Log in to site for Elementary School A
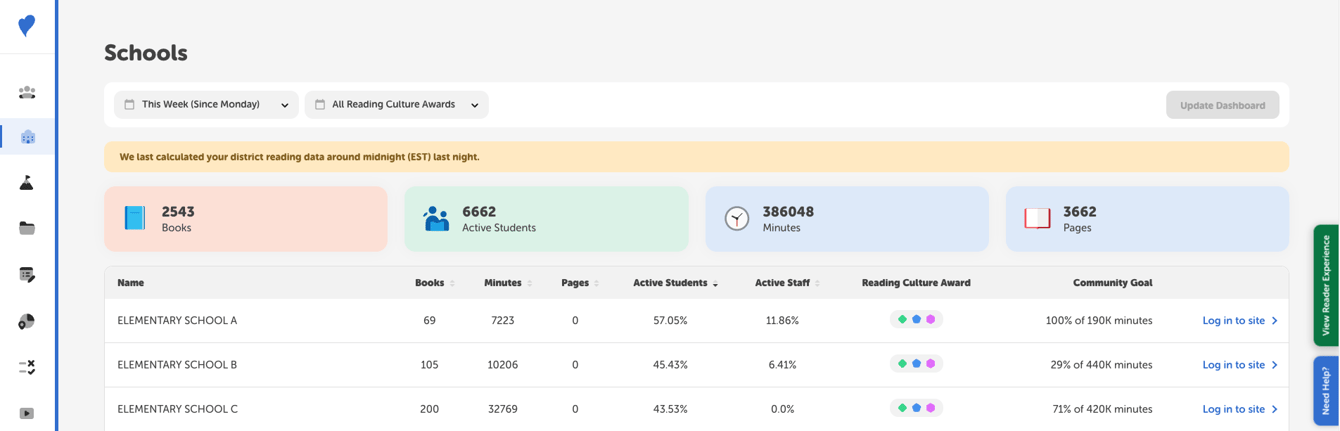 coord(1240,321)
